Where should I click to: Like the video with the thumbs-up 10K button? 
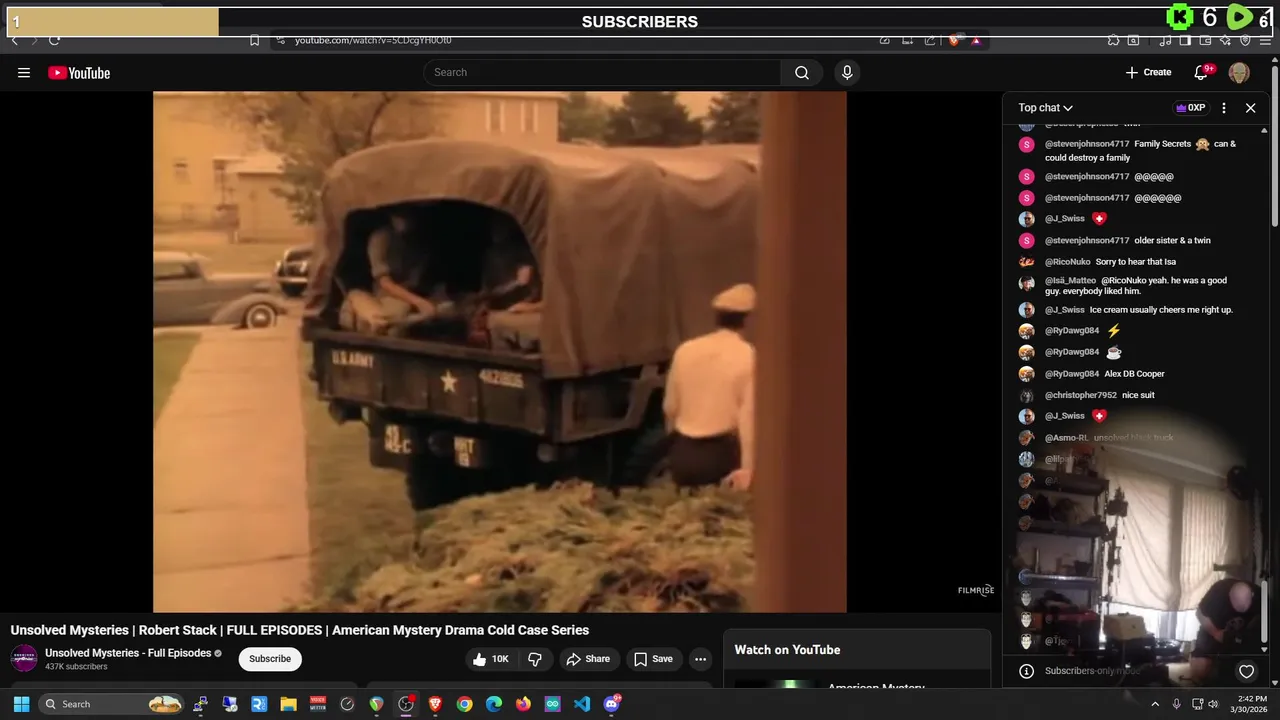(491, 659)
